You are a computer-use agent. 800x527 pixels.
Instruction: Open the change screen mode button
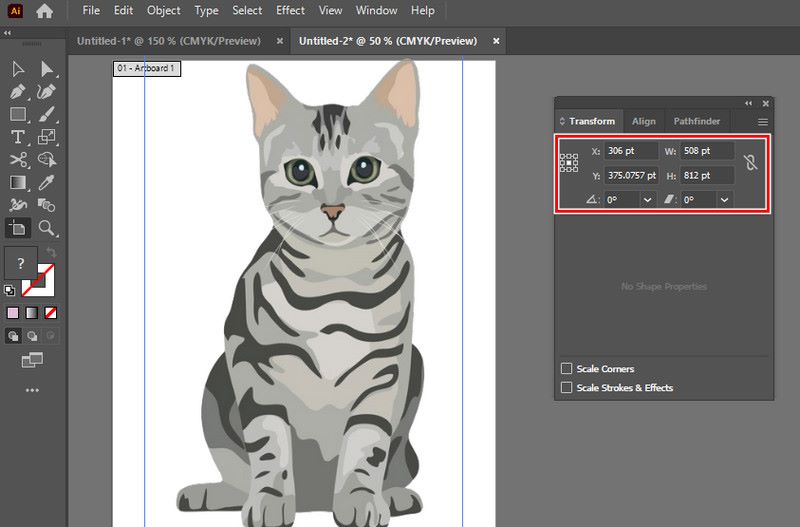click(x=32, y=360)
